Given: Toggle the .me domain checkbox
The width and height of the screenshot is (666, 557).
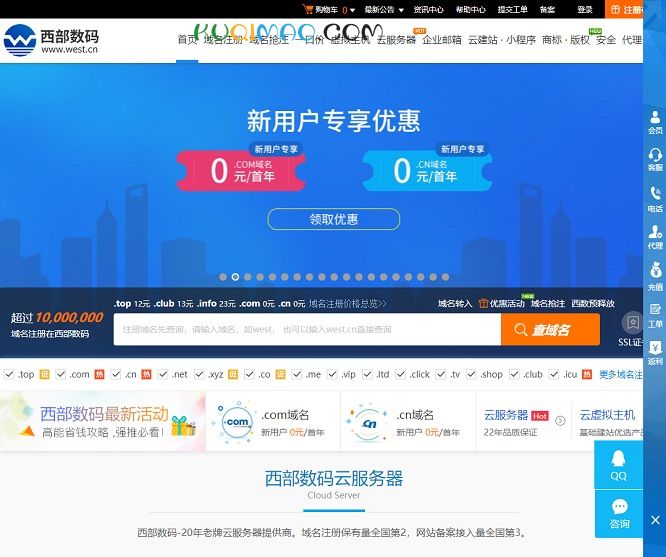Looking at the screenshot, I should coord(296,374).
